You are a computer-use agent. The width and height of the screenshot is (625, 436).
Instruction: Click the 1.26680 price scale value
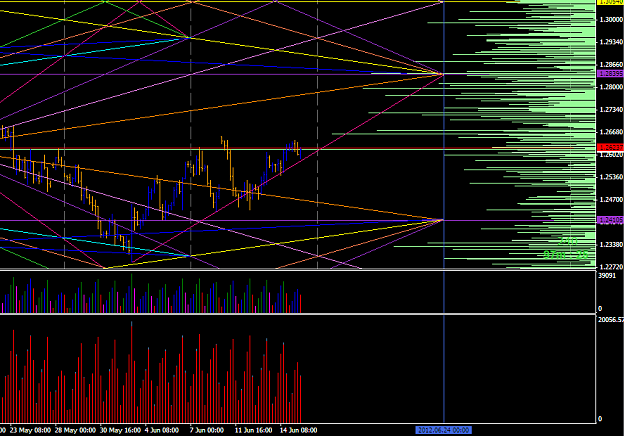[x=611, y=132]
